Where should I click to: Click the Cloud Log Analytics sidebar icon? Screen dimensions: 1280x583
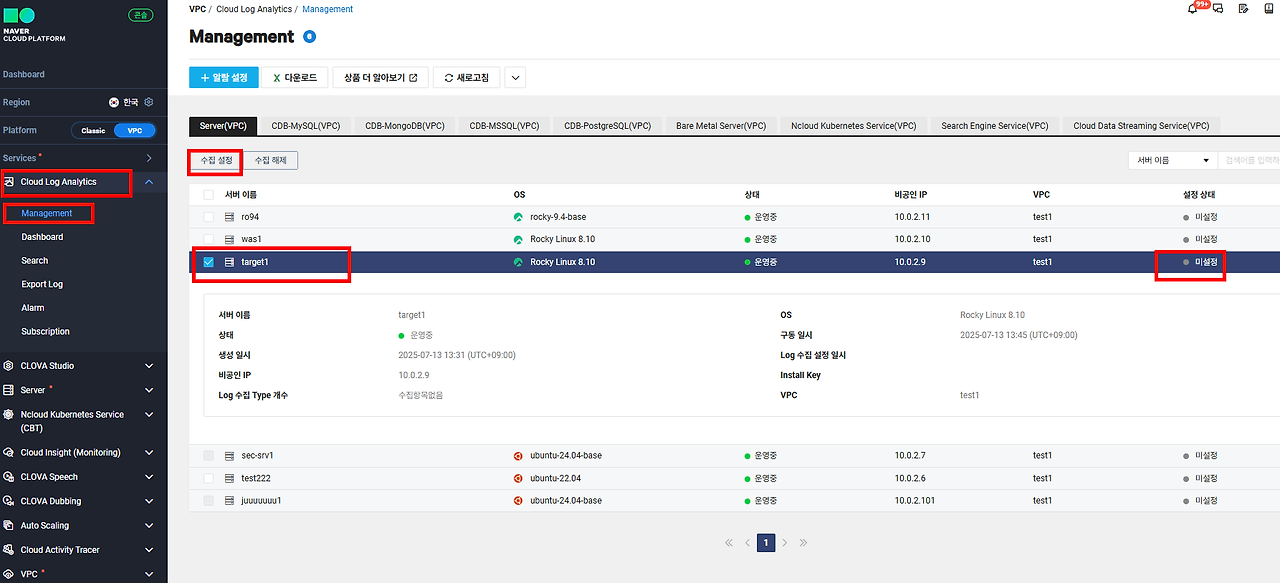[9, 182]
